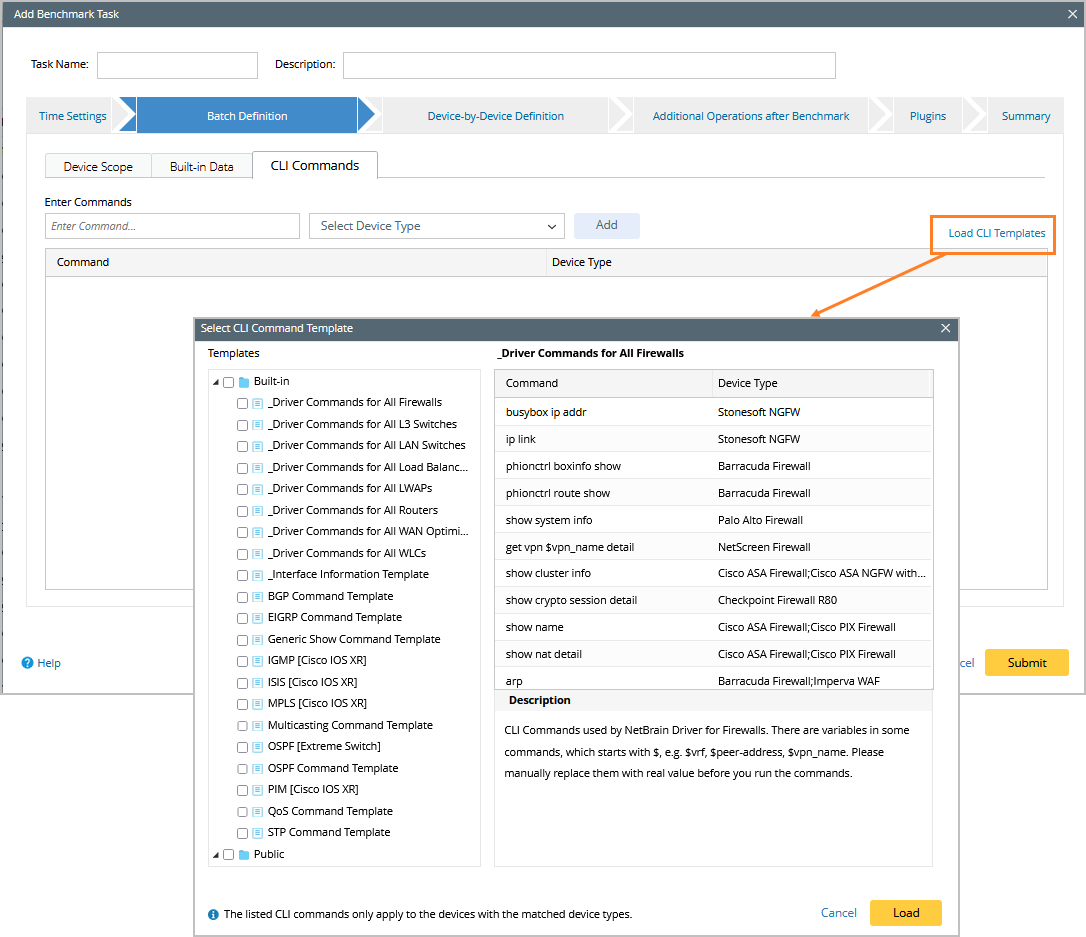
Task: Open the Additional Operations after Benchmark step
Action: (x=750, y=115)
